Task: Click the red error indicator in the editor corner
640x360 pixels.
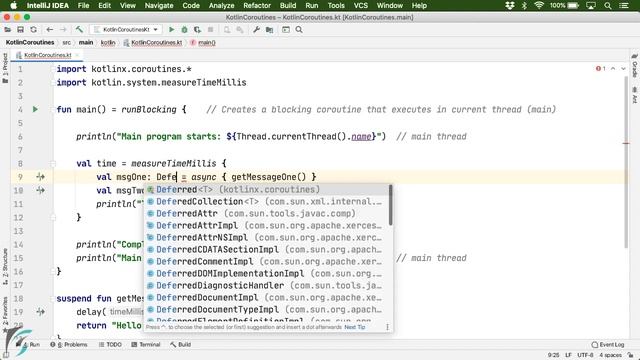Action: point(600,69)
